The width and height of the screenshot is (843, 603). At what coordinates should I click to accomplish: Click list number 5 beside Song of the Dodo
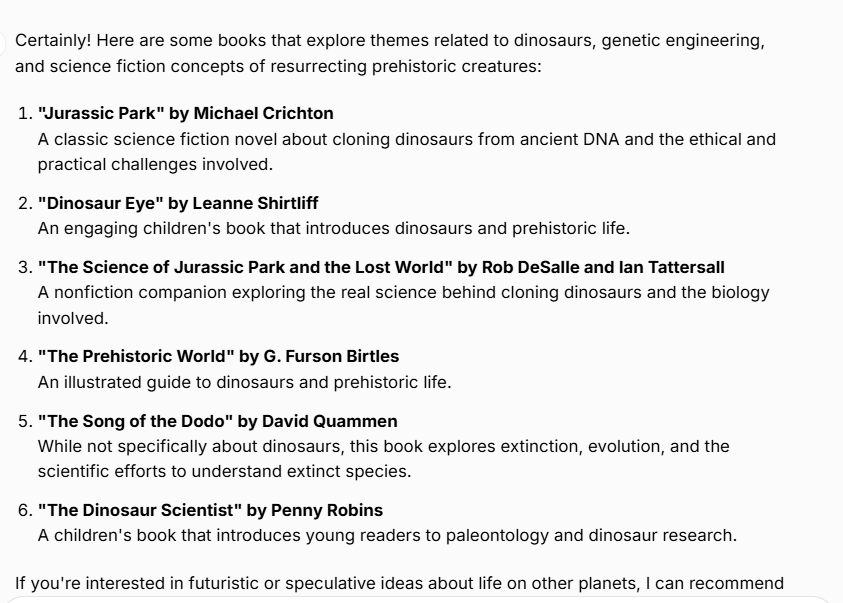(24, 421)
